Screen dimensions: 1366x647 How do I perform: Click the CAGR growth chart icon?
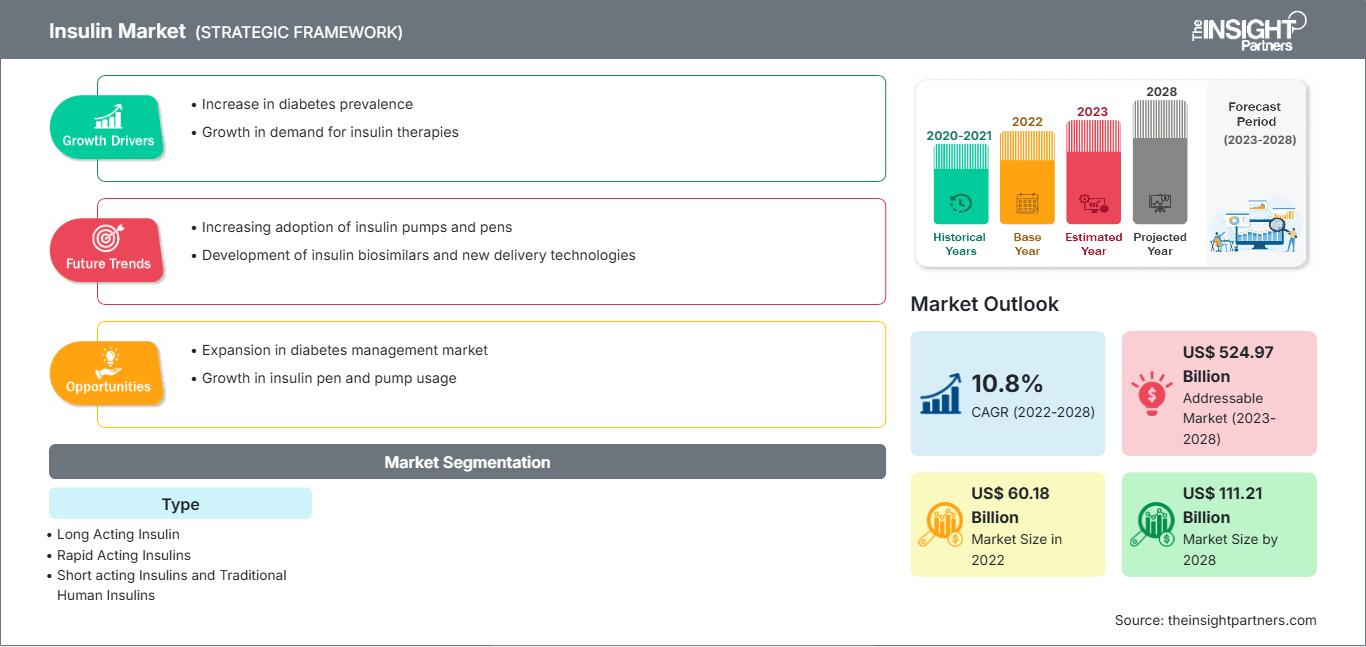(x=942, y=393)
